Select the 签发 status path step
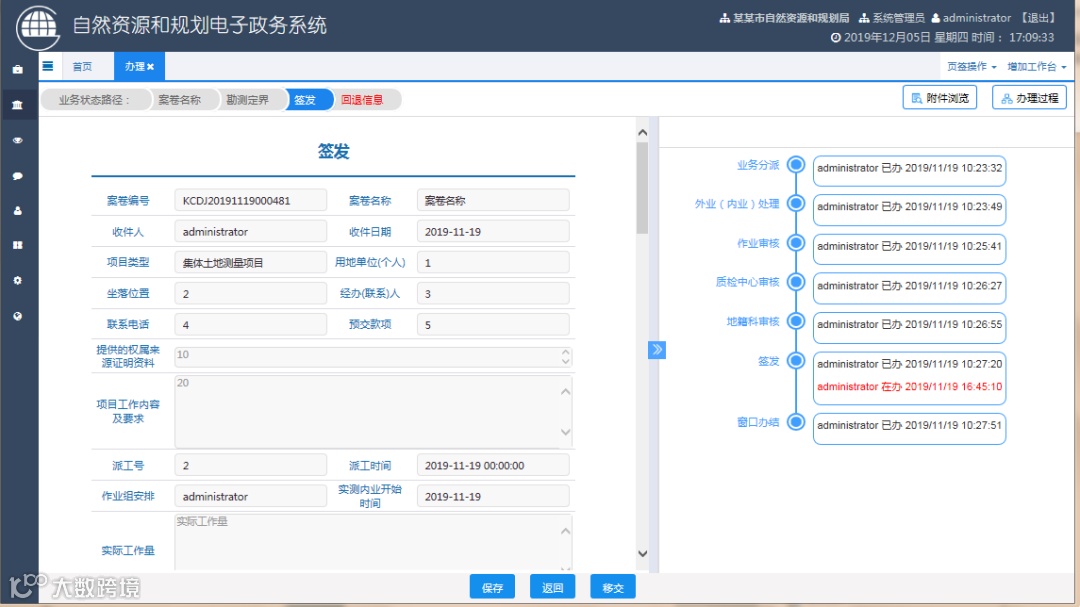The height and width of the screenshot is (607, 1080). point(305,100)
